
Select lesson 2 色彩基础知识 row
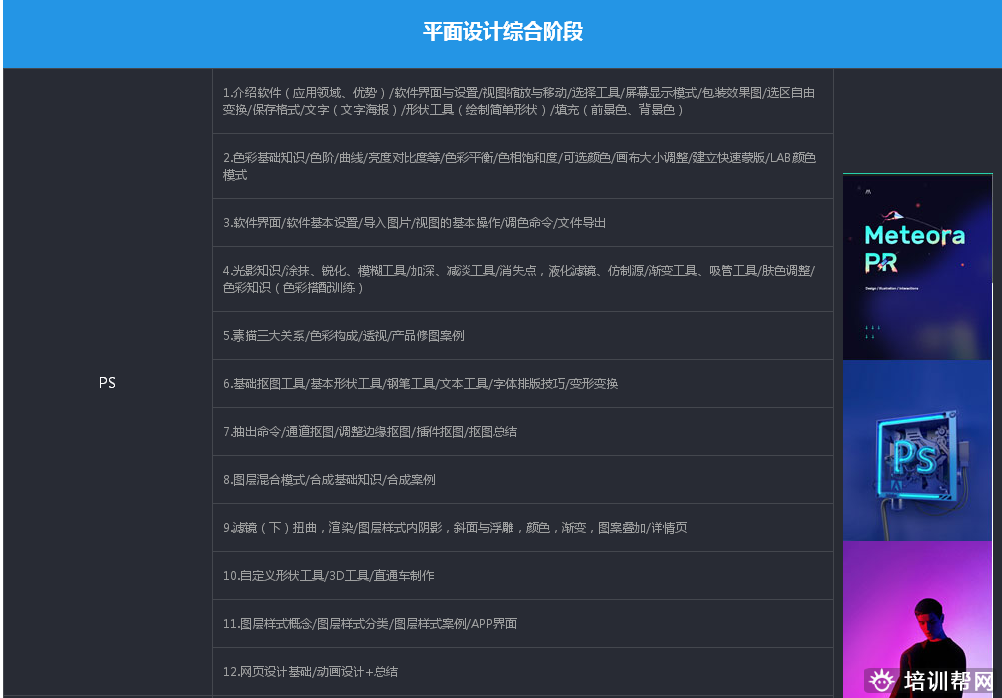[x=520, y=166]
